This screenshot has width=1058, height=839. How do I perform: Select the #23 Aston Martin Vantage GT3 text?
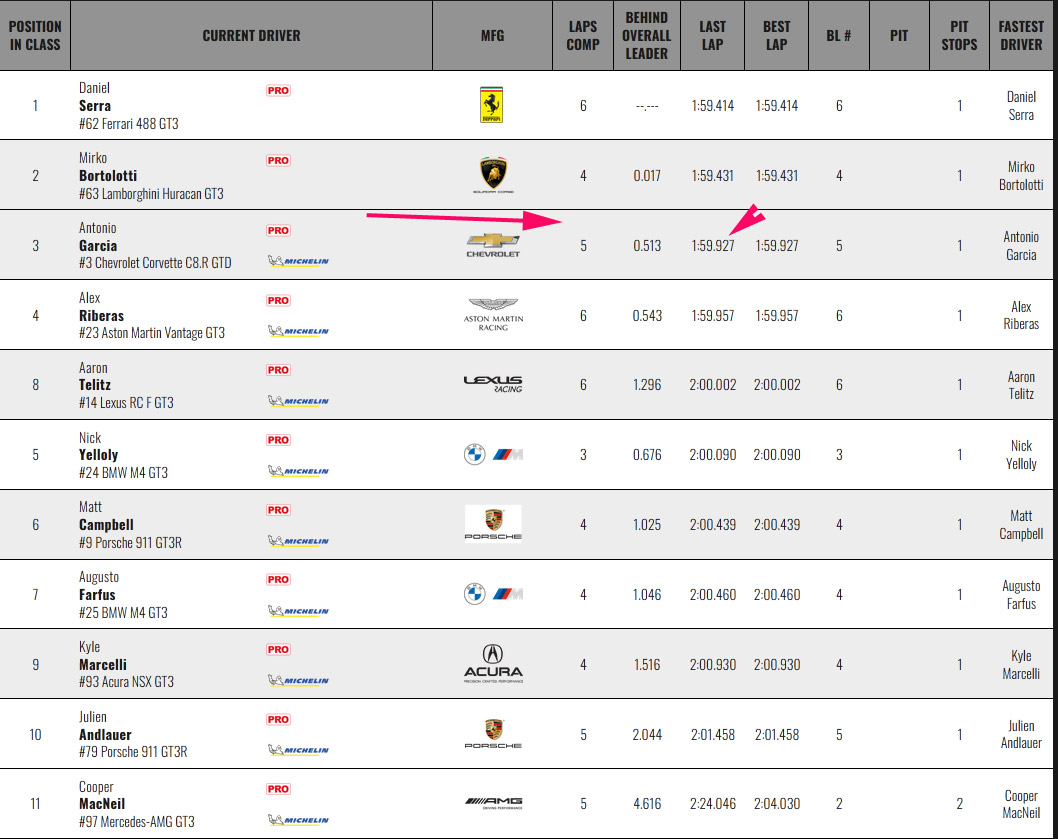click(152, 333)
